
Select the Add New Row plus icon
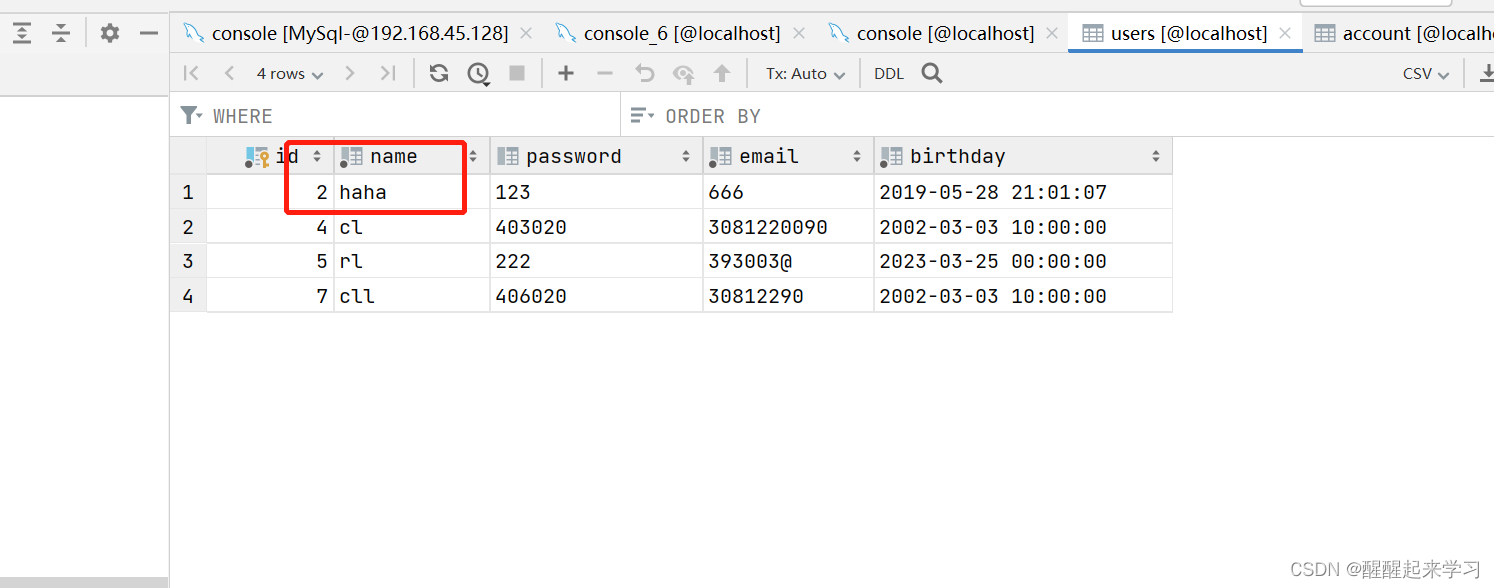(x=566, y=72)
